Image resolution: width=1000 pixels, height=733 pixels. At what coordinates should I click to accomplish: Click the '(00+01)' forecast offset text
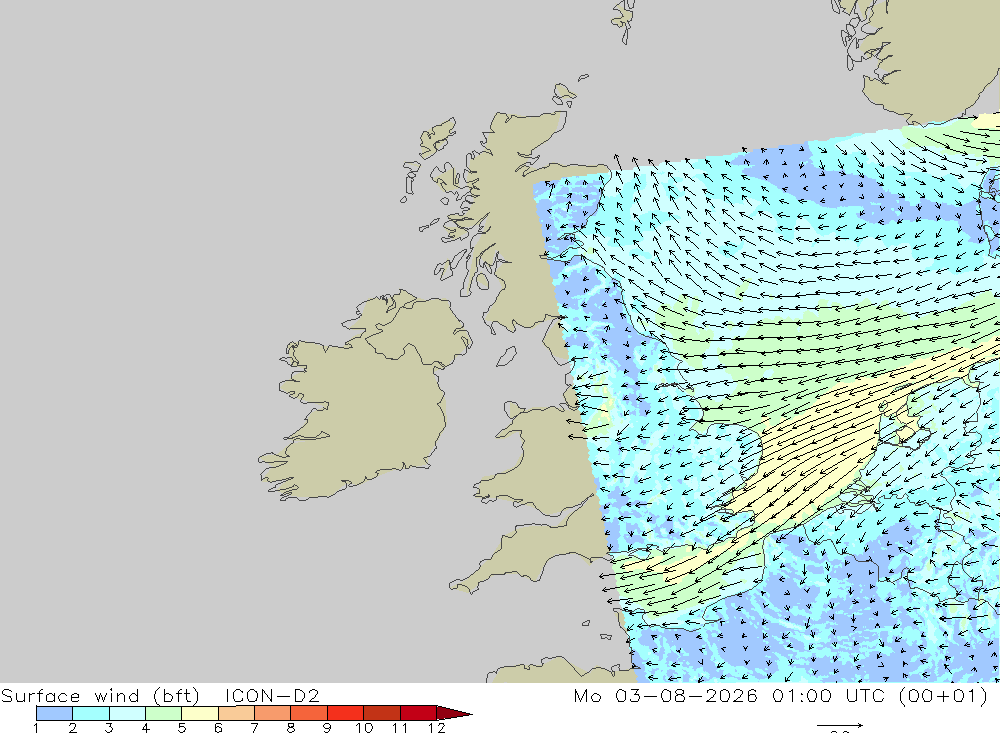tap(944, 696)
